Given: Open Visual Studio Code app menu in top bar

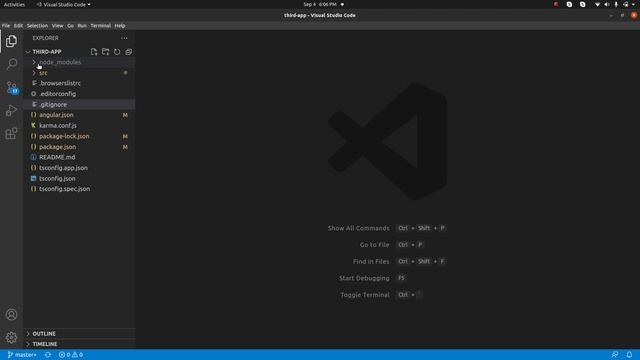Looking at the screenshot, I should [63, 4].
